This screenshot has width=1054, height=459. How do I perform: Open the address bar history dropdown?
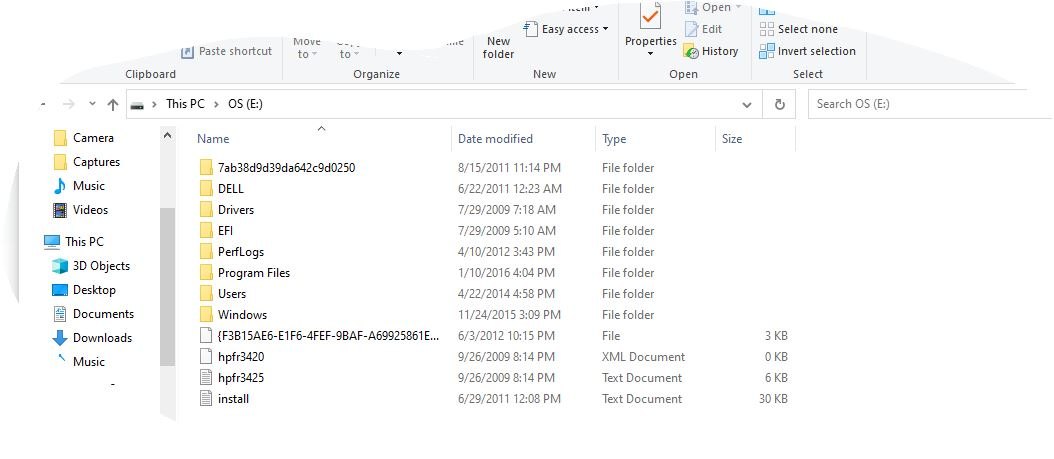747,105
